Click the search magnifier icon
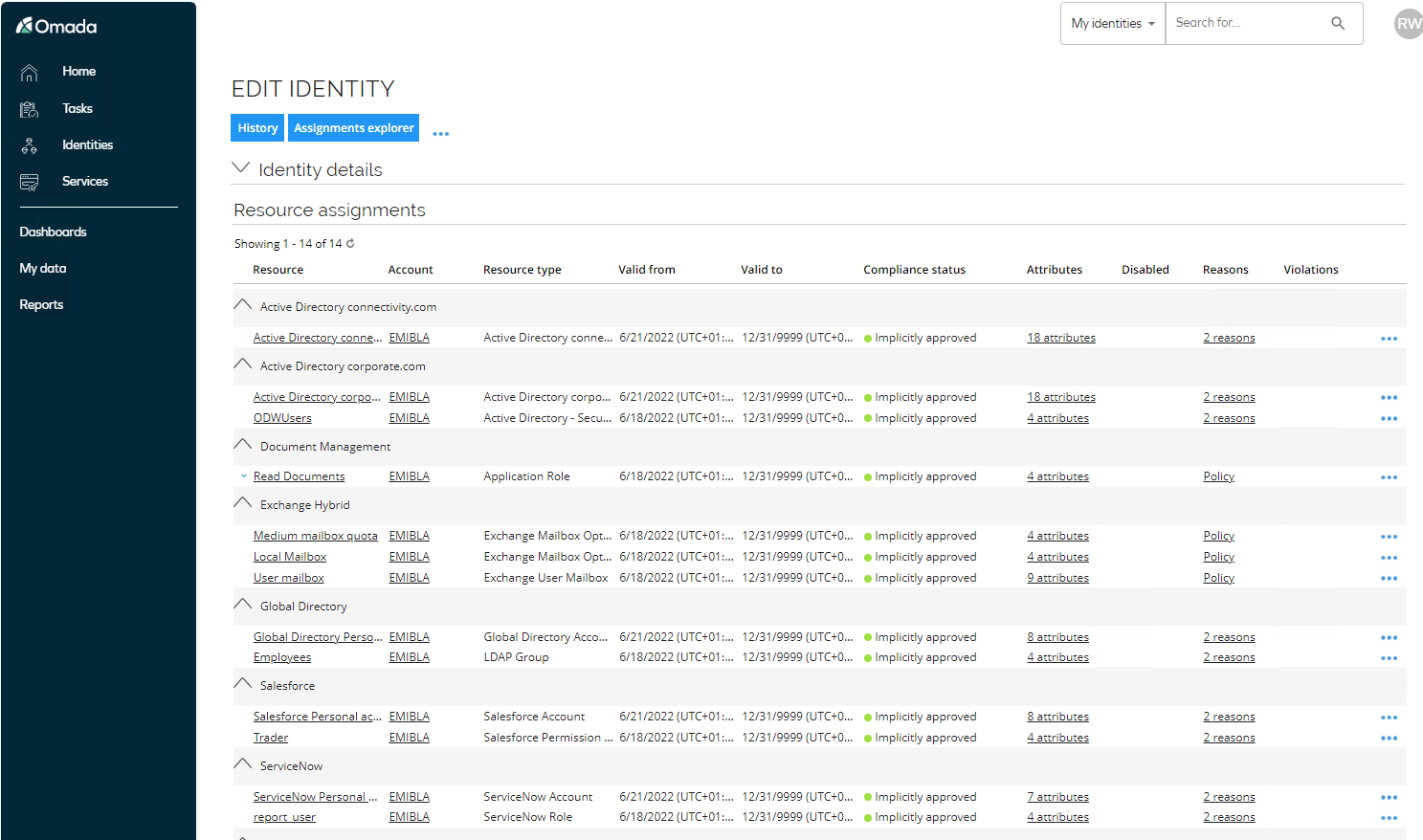This screenshot has height=840, width=1423. pos(1338,23)
